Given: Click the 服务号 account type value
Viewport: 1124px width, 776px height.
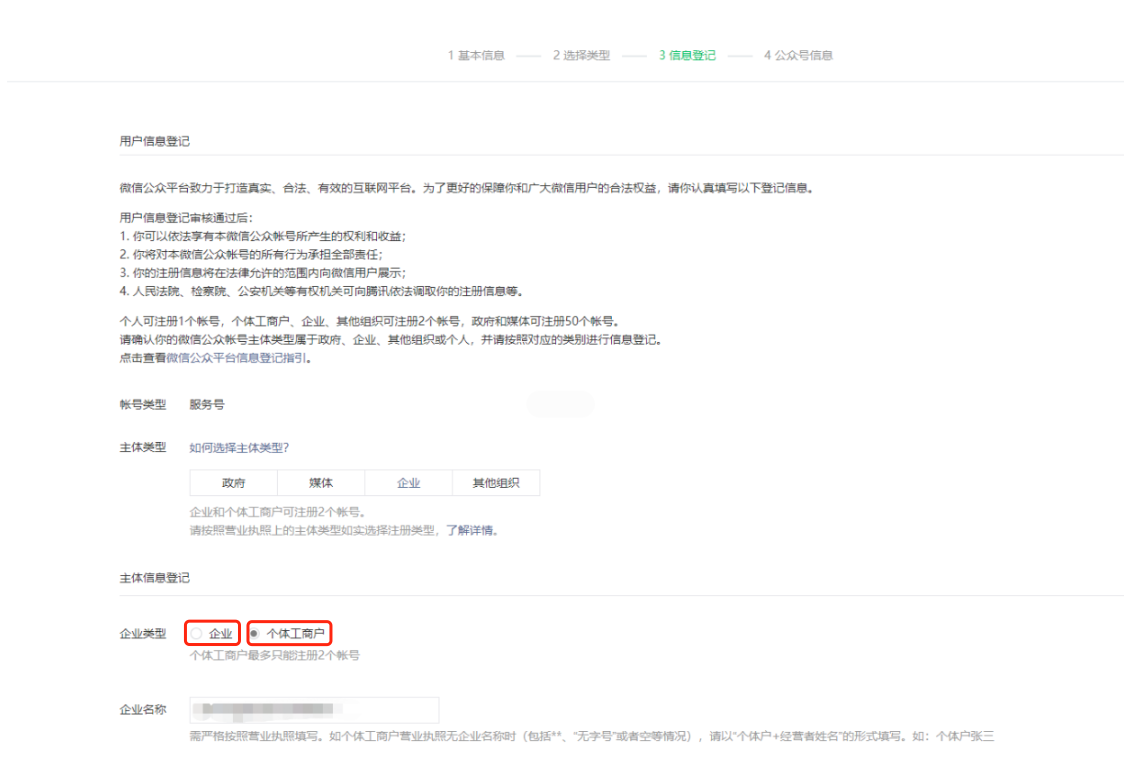Looking at the screenshot, I should 207,405.
